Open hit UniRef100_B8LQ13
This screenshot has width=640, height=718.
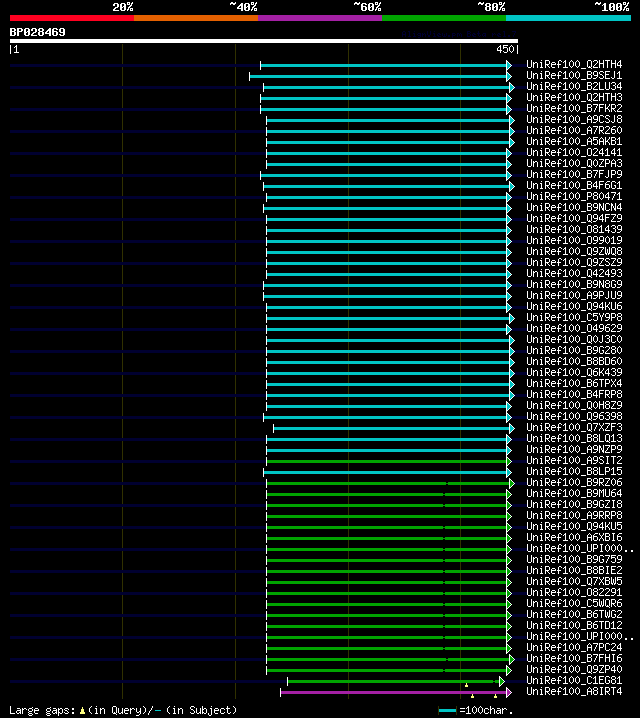[574, 438]
